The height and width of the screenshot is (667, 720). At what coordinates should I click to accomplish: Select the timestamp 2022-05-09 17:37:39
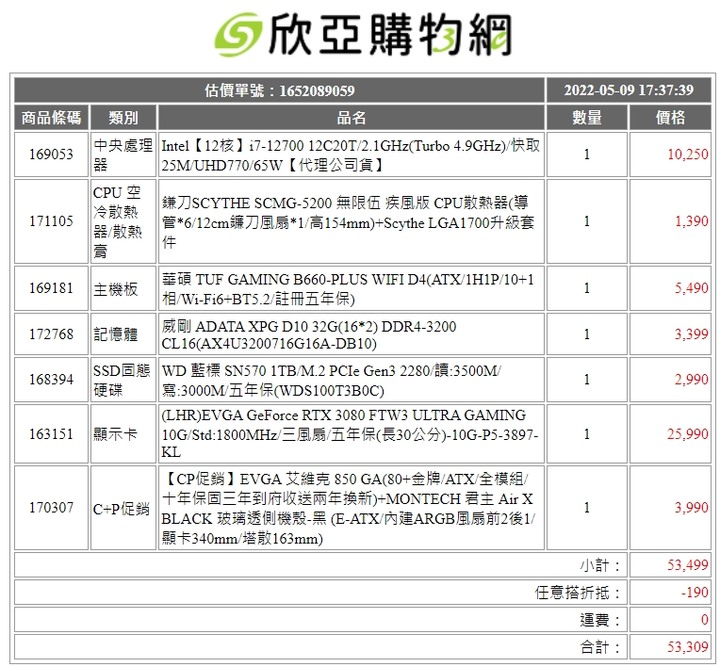(629, 90)
